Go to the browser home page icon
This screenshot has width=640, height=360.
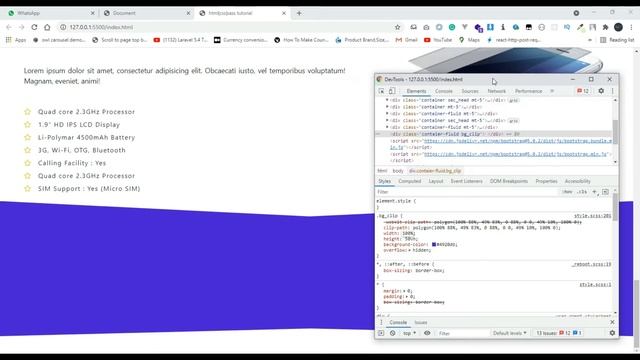47,27
